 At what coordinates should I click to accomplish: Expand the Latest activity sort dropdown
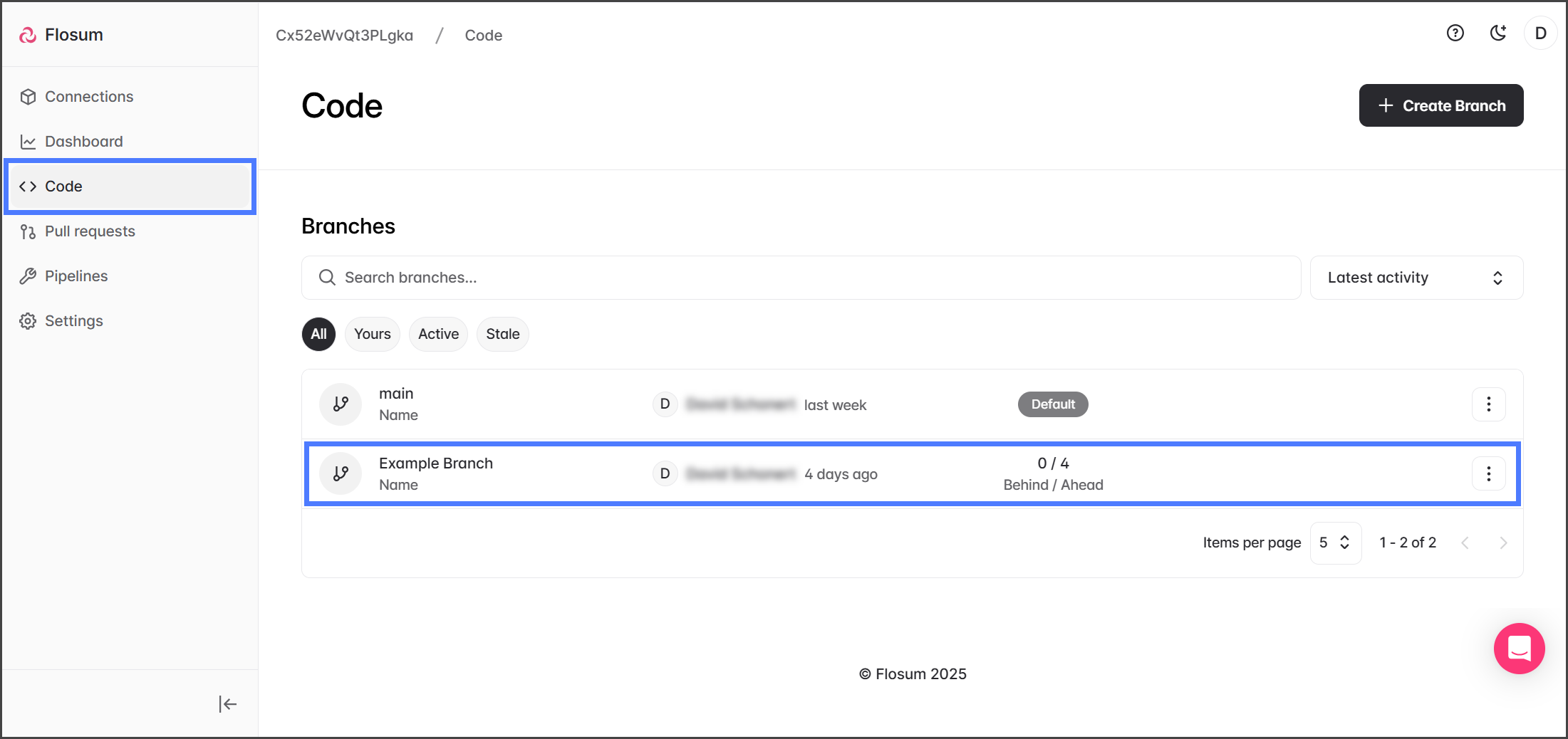pos(1416,278)
